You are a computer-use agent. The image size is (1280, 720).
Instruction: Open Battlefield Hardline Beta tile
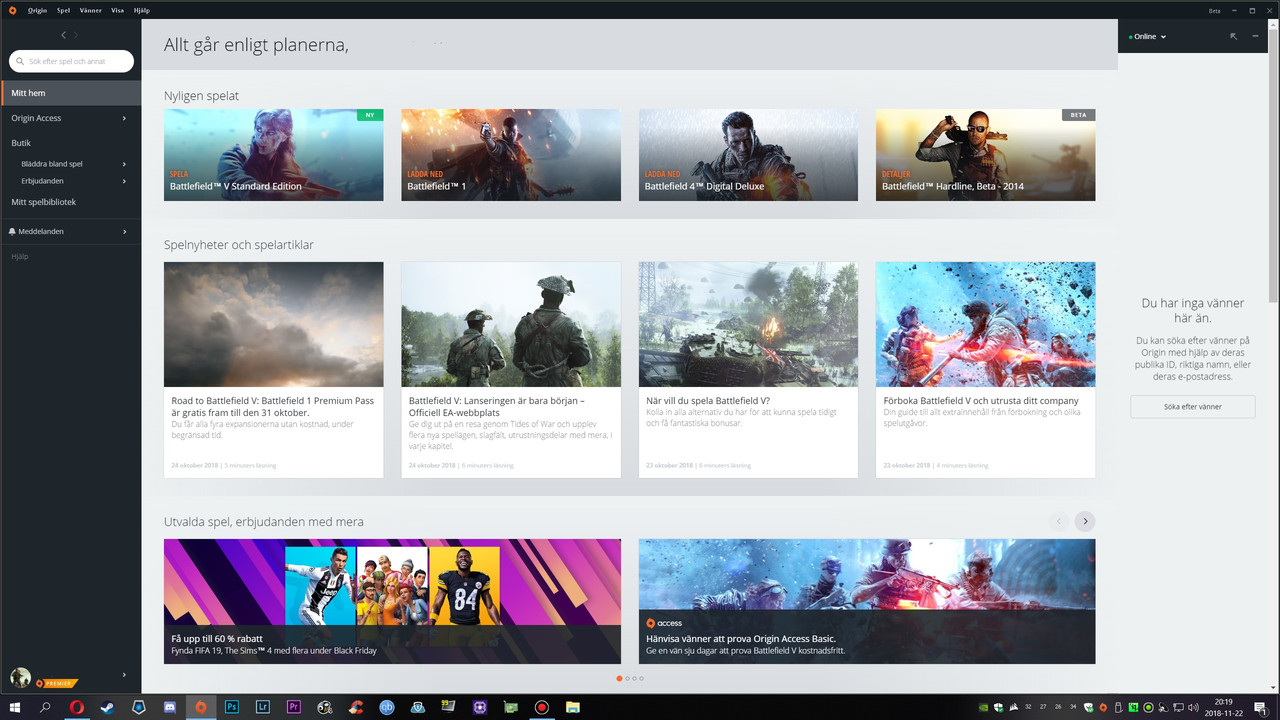click(x=985, y=155)
